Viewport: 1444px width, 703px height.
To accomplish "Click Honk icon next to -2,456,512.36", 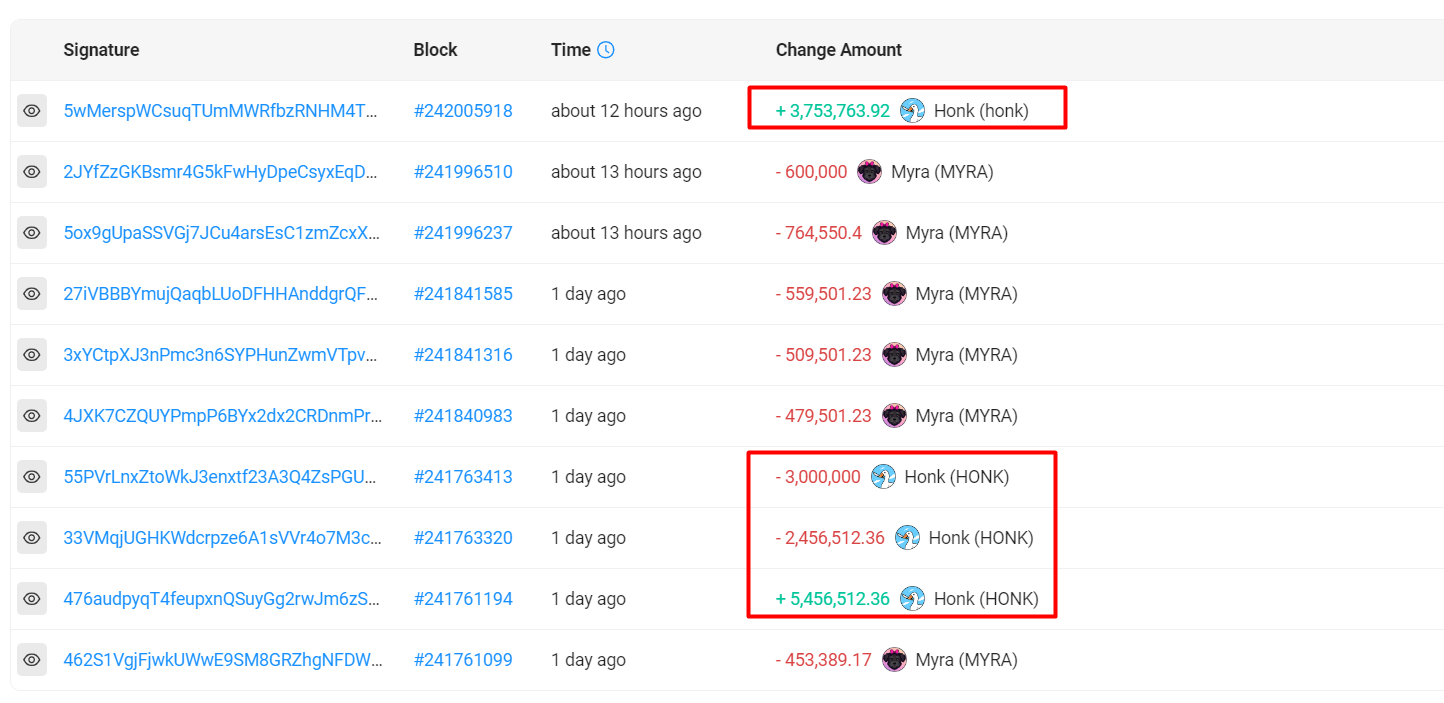I will (x=907, y=538).
